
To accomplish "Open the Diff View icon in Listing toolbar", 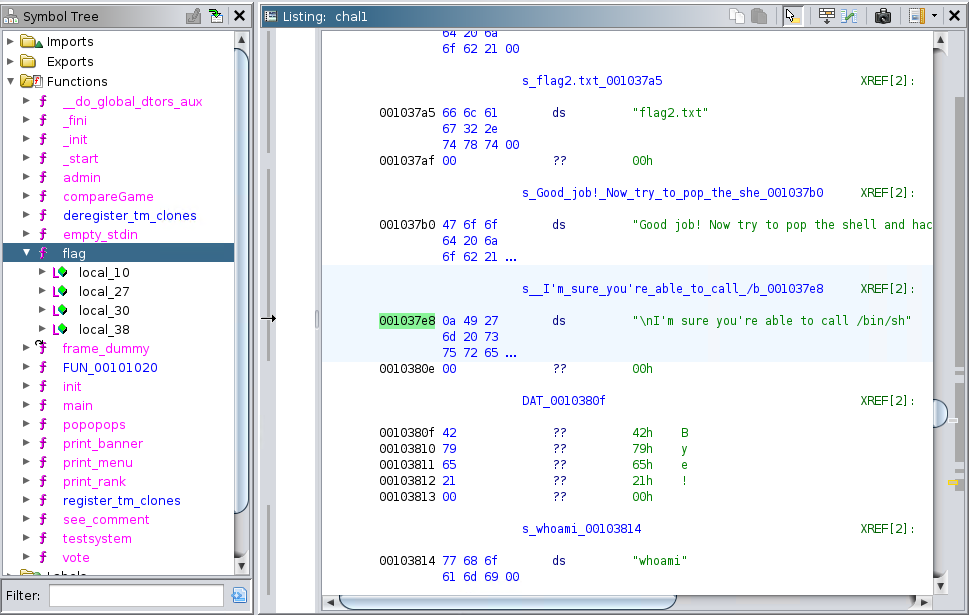I will tap(849, 16).
